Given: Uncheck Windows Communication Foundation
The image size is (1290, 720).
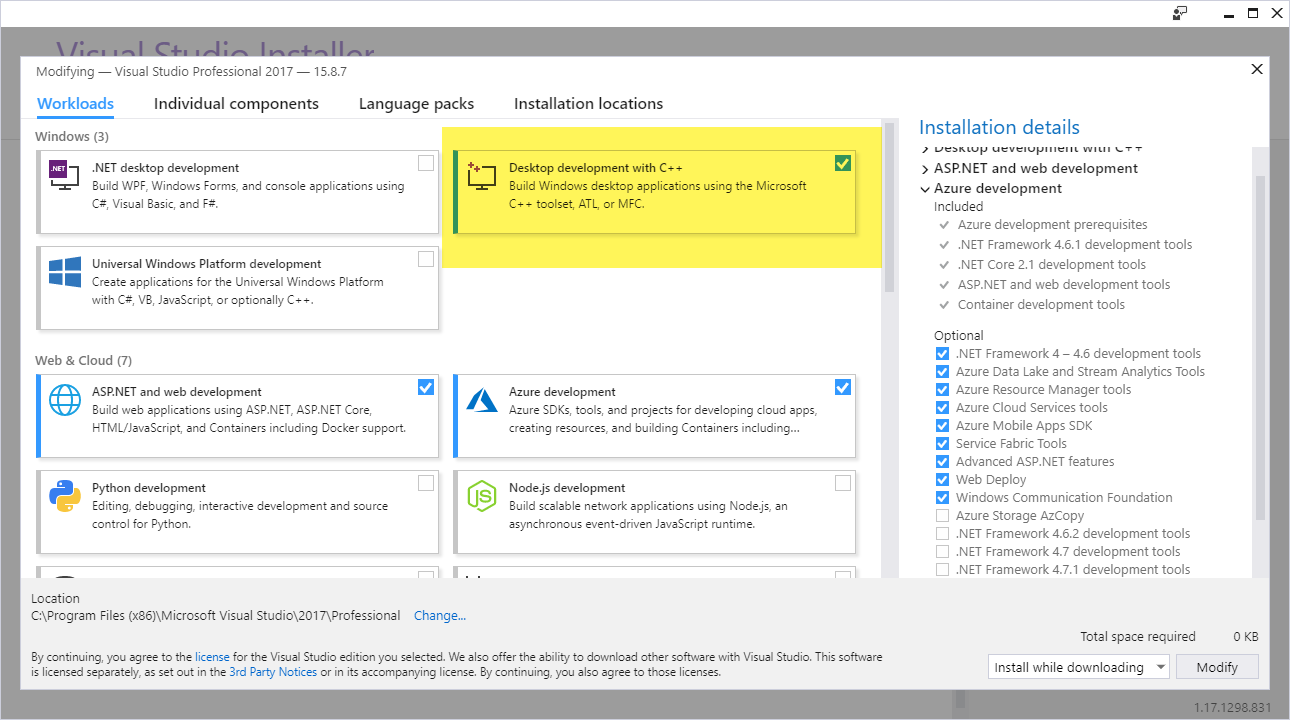Looking at the screenshot, I should pos(942,498).
